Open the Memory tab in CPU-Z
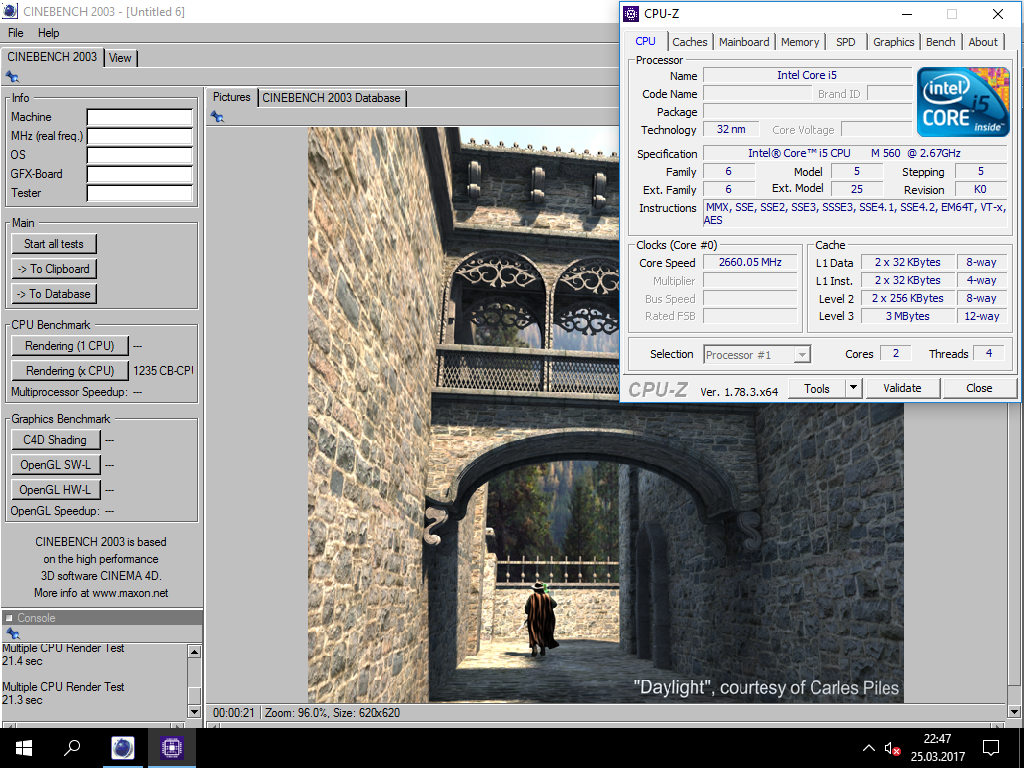The image size is (1024, 768). pyautogui.click(x=800, y=42)
